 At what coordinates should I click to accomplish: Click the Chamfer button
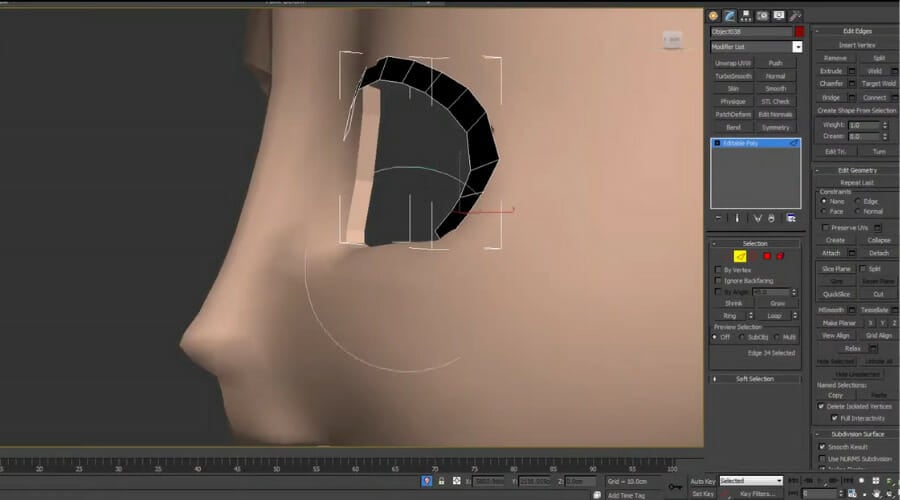(831, 84)
